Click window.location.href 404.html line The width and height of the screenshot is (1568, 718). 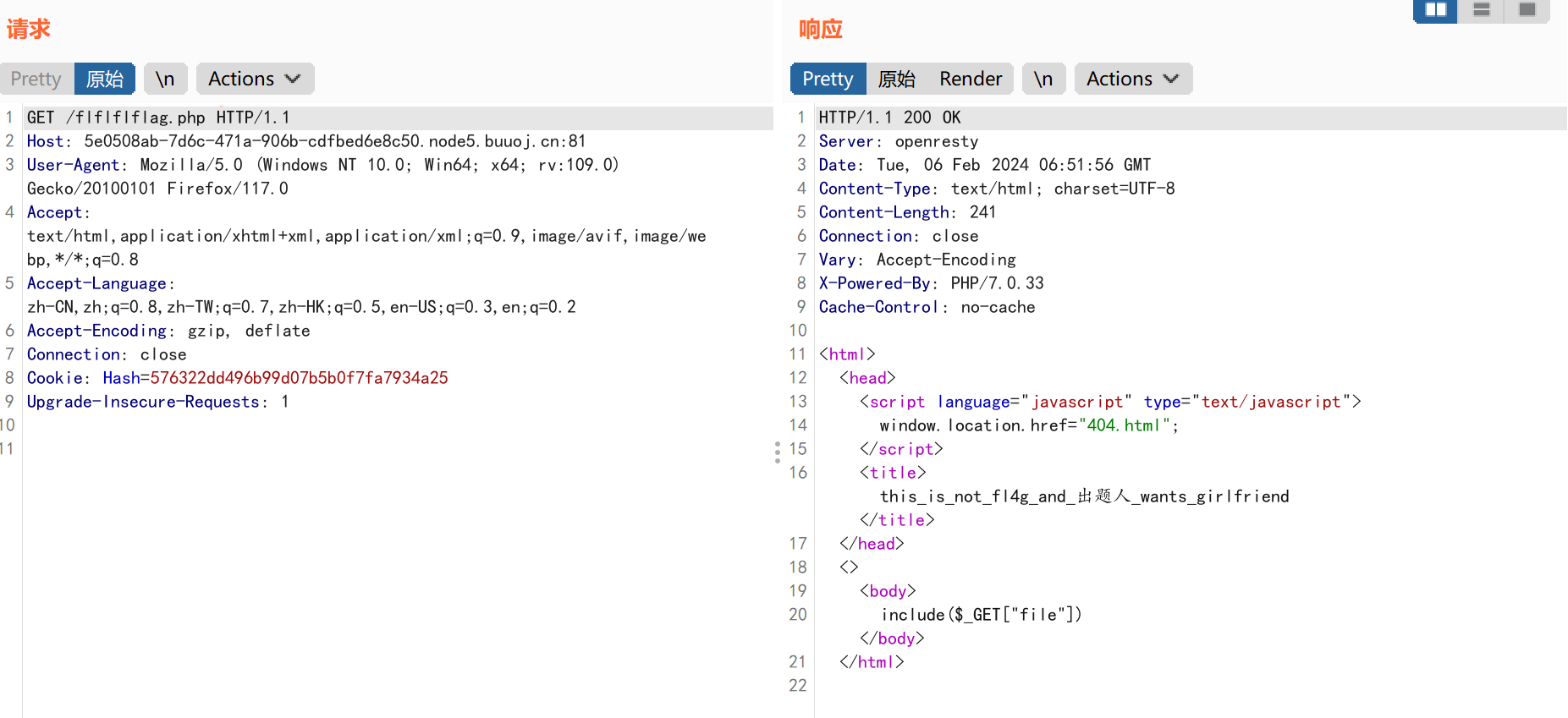1029,425
